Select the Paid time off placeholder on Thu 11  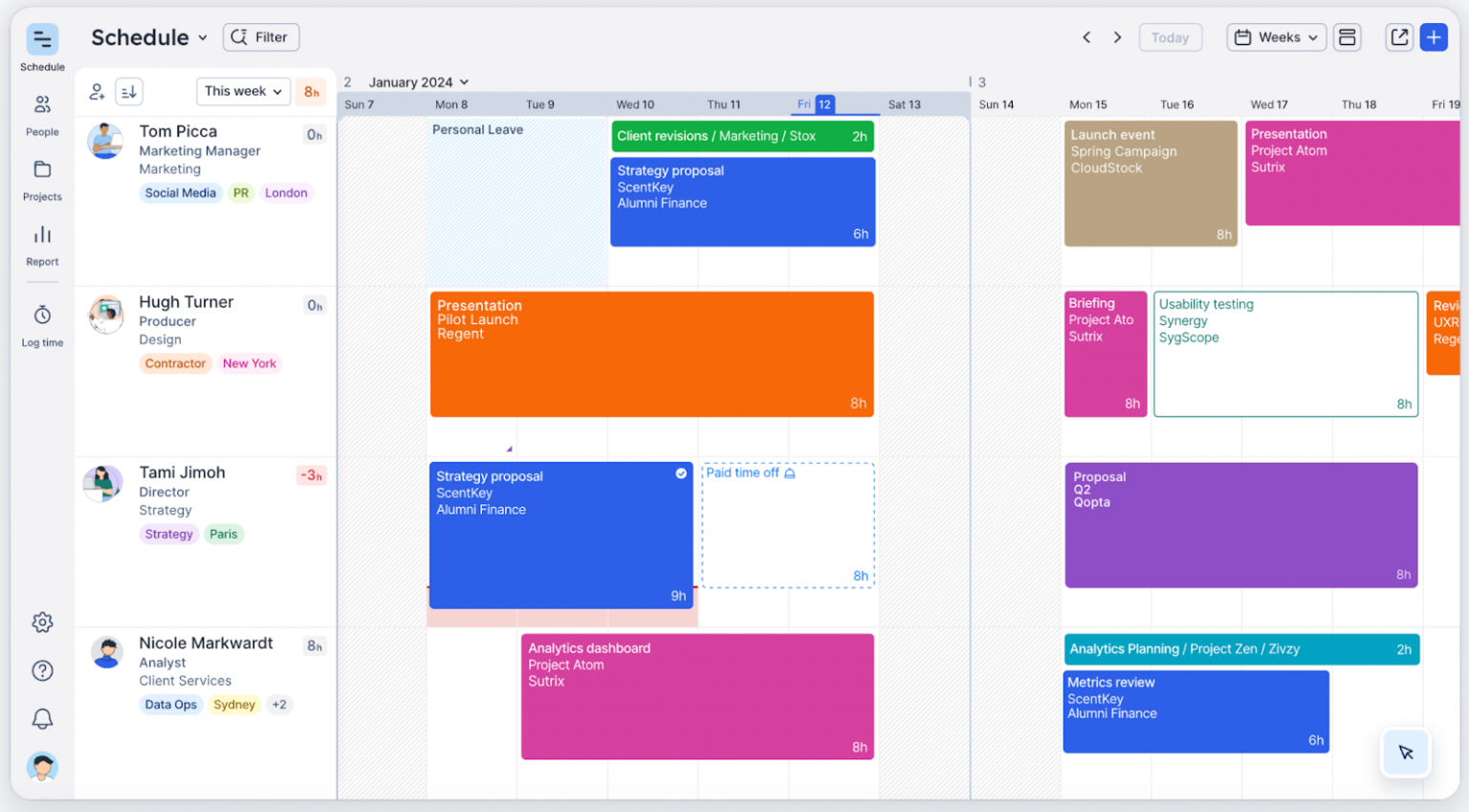click(x=787, y=524)
